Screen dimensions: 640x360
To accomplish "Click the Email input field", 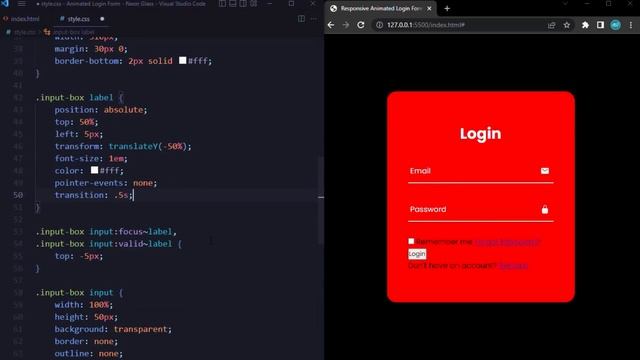I will pyautogui.click(x=480, y=171).
